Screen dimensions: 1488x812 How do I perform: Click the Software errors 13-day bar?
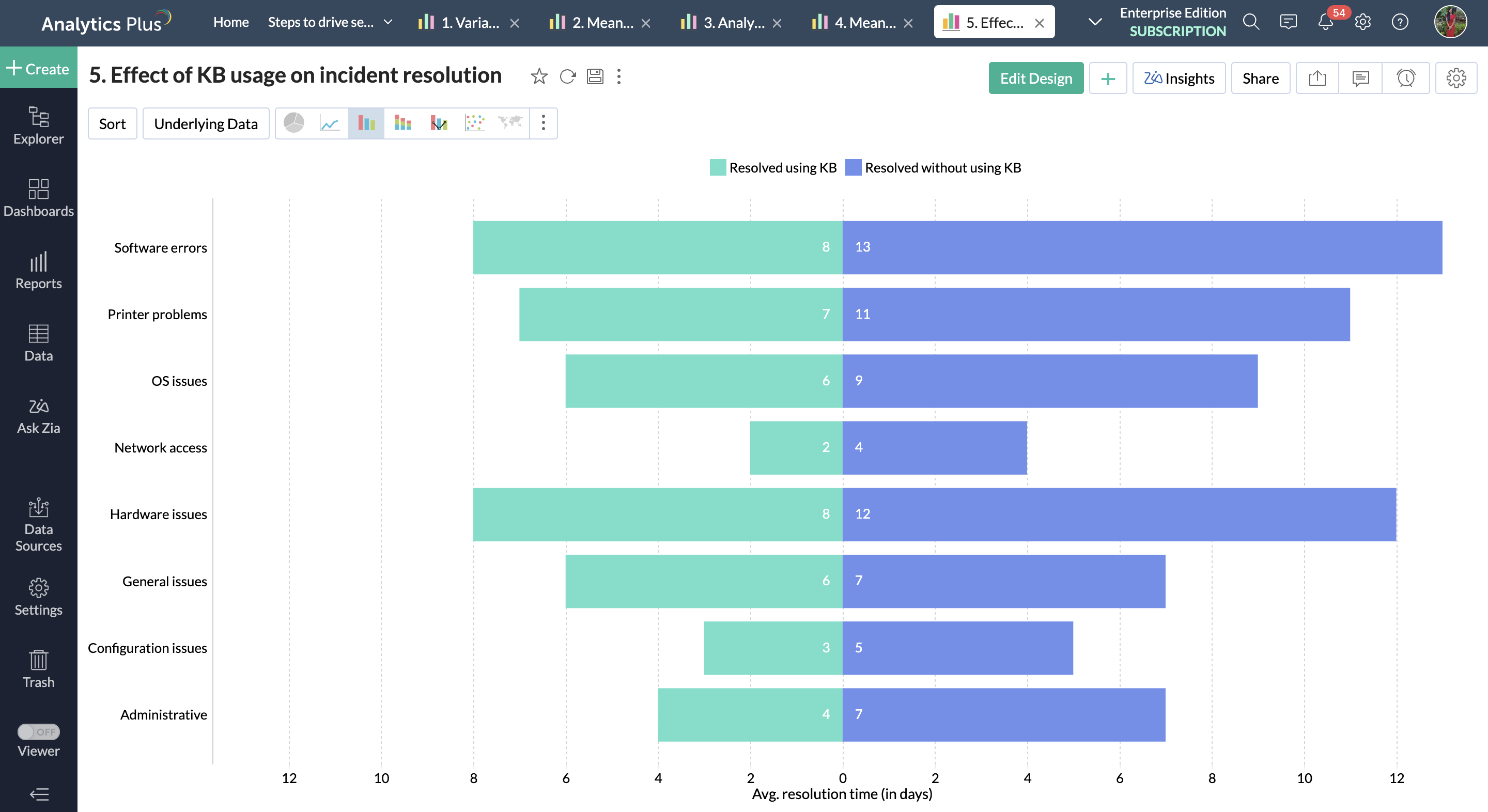pos(1141,247)
